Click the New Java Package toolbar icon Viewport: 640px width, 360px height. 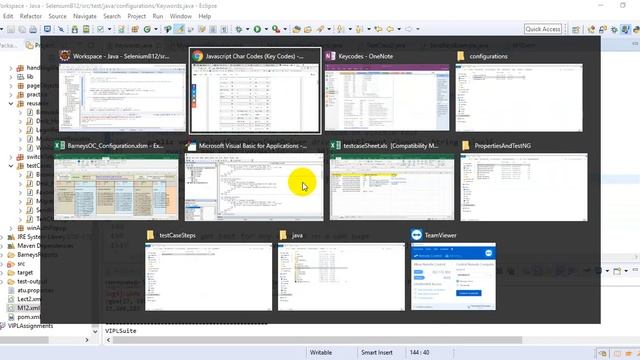[135, 29]
